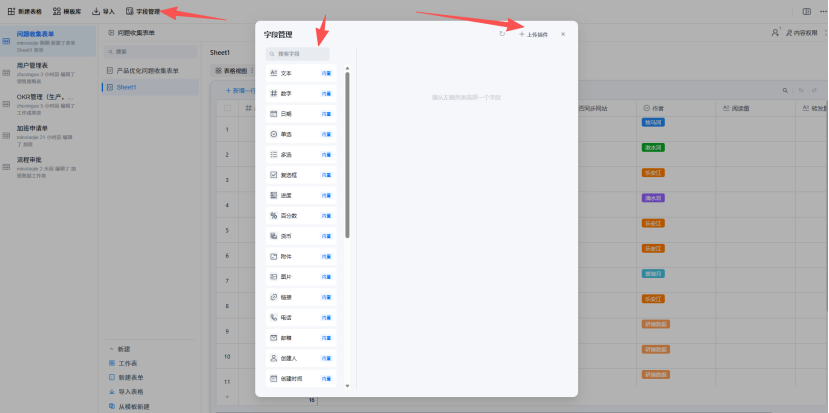Screen dimensions: 829x413
Task: Click the refresh icon in 字段管理 dialog
Action: tap(502, 34)
